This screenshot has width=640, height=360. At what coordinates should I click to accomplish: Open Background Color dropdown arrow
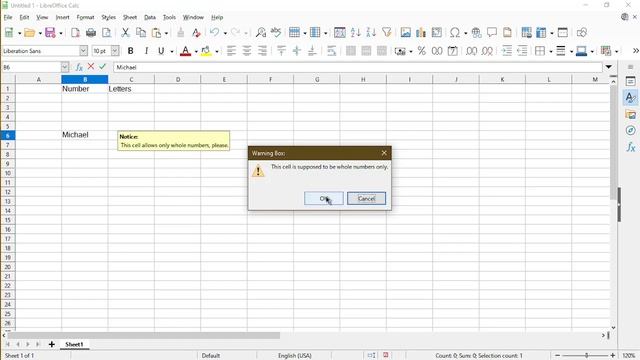217,51
